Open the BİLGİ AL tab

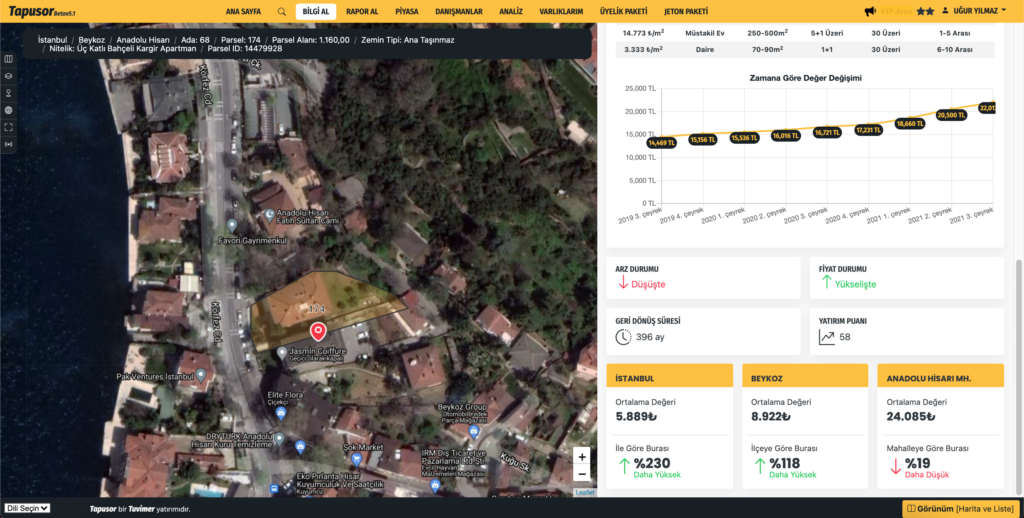(x=316, y=11)
